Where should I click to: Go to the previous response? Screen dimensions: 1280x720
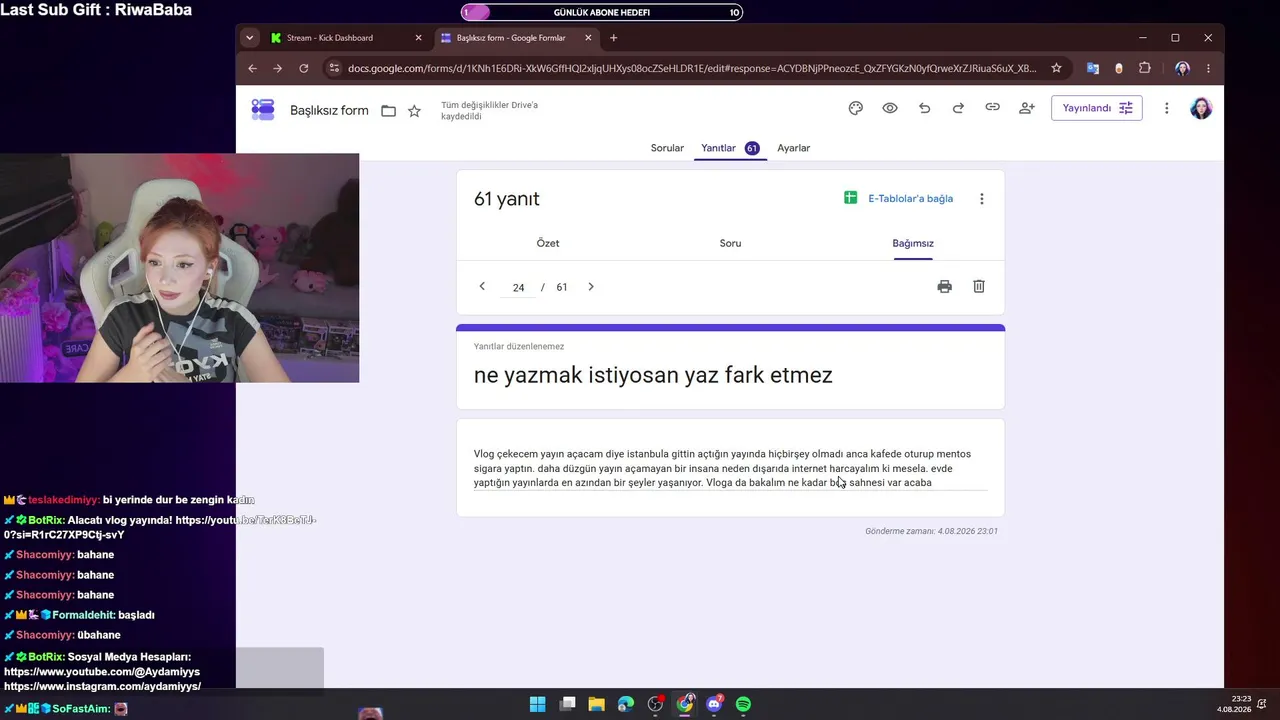tap(482, 286)
